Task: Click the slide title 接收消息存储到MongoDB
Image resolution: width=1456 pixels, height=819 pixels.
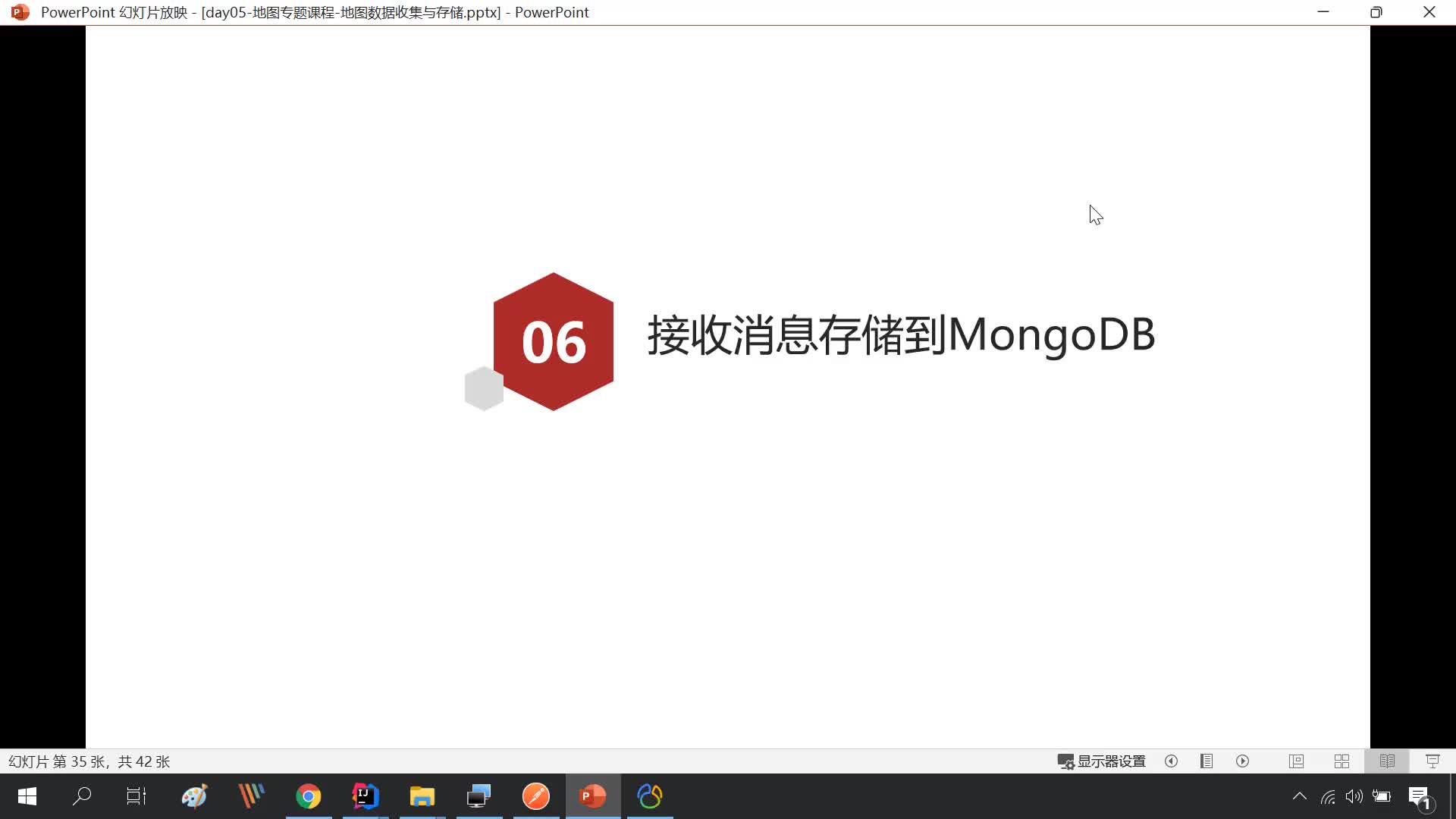Action: [x=901, y=334]
